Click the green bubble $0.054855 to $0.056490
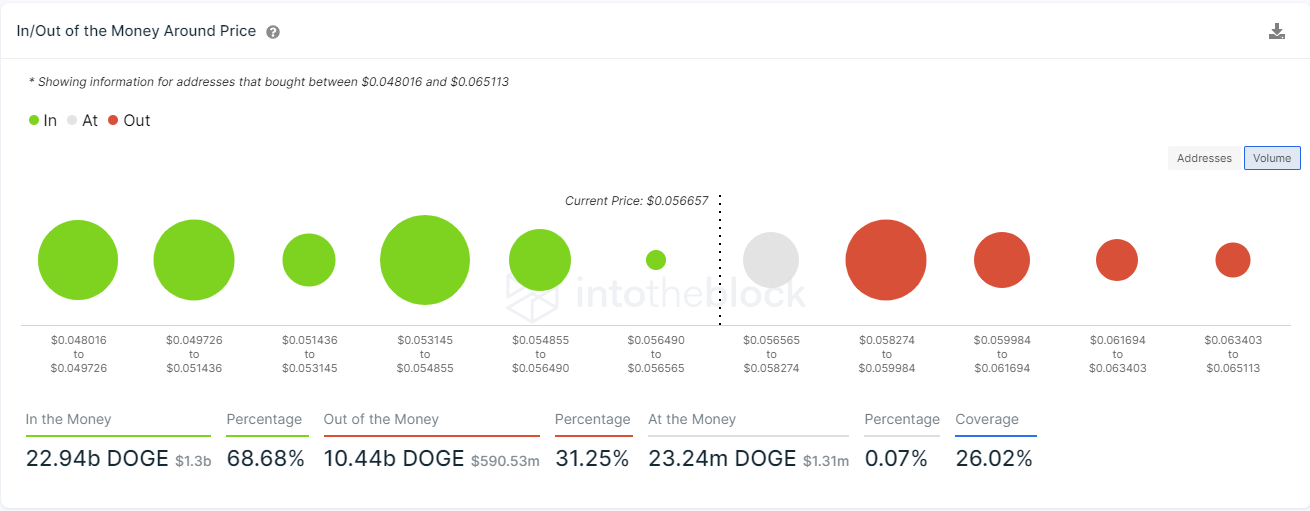Image resolution: width=1310 pixels, height=511 pixels. coord(540,260)
